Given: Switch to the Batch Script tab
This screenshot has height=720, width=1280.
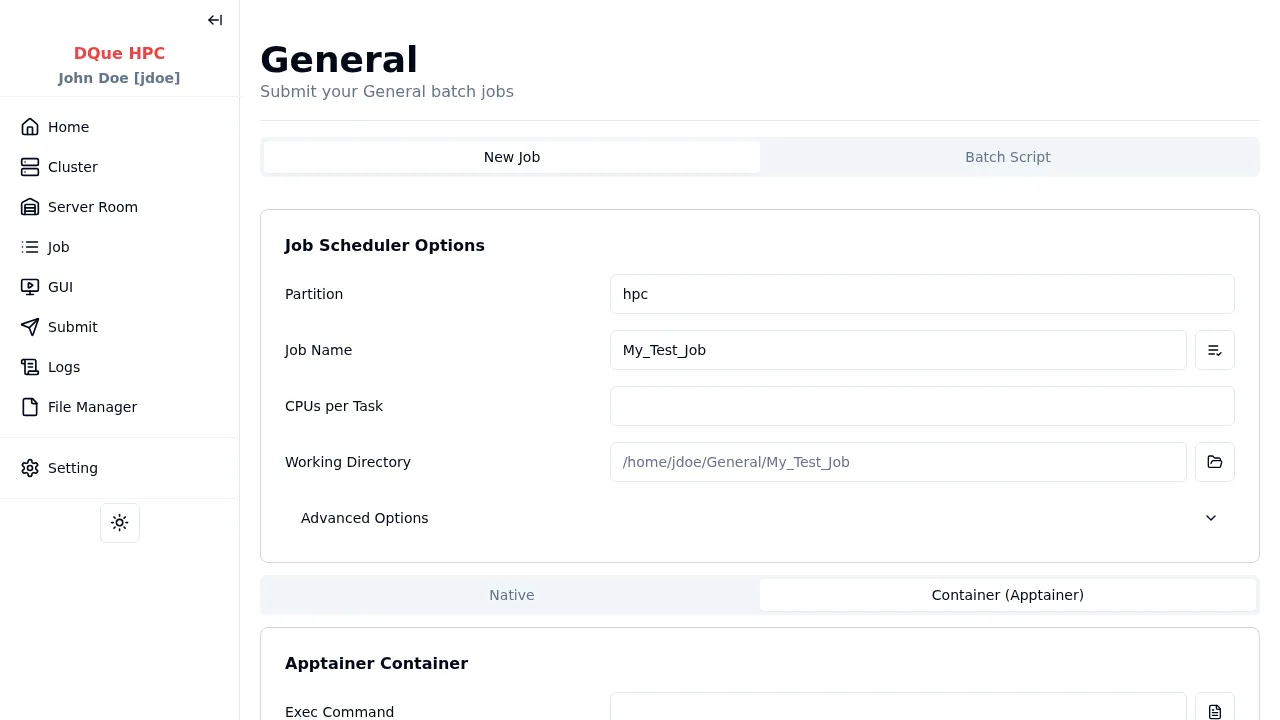Looking at the screenshot, I should point(1007,157).
